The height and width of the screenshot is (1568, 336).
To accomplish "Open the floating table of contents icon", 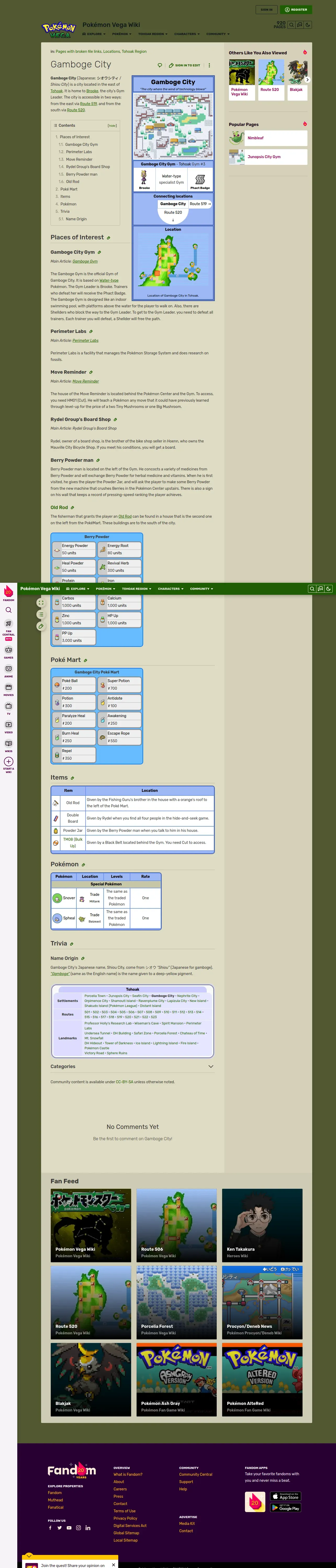I will [x=41, y=614].
